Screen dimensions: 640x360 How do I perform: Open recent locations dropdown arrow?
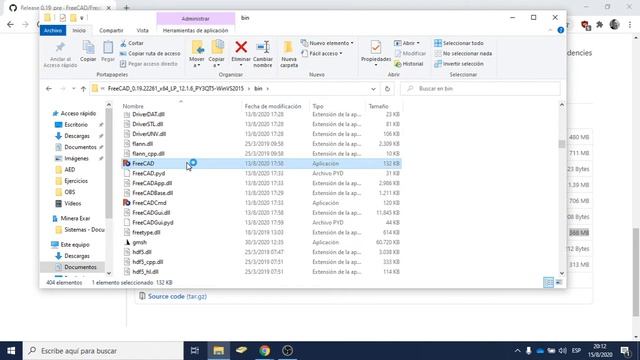73,89
